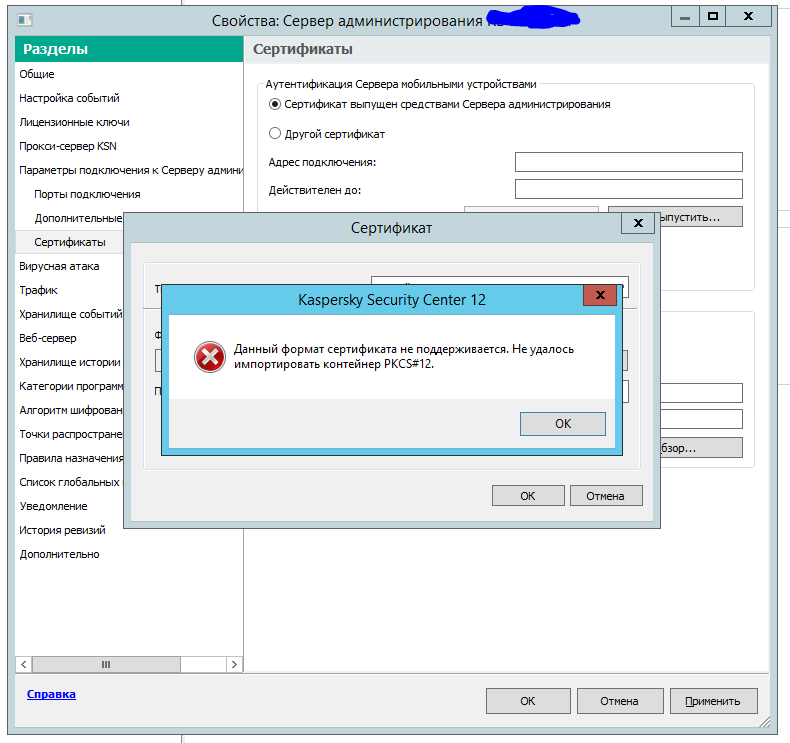Image resolution: width=790 pixels, height=743 pixels.
Task: Open the Дополнительные subsection under connection settings
Action: [78, 218]
